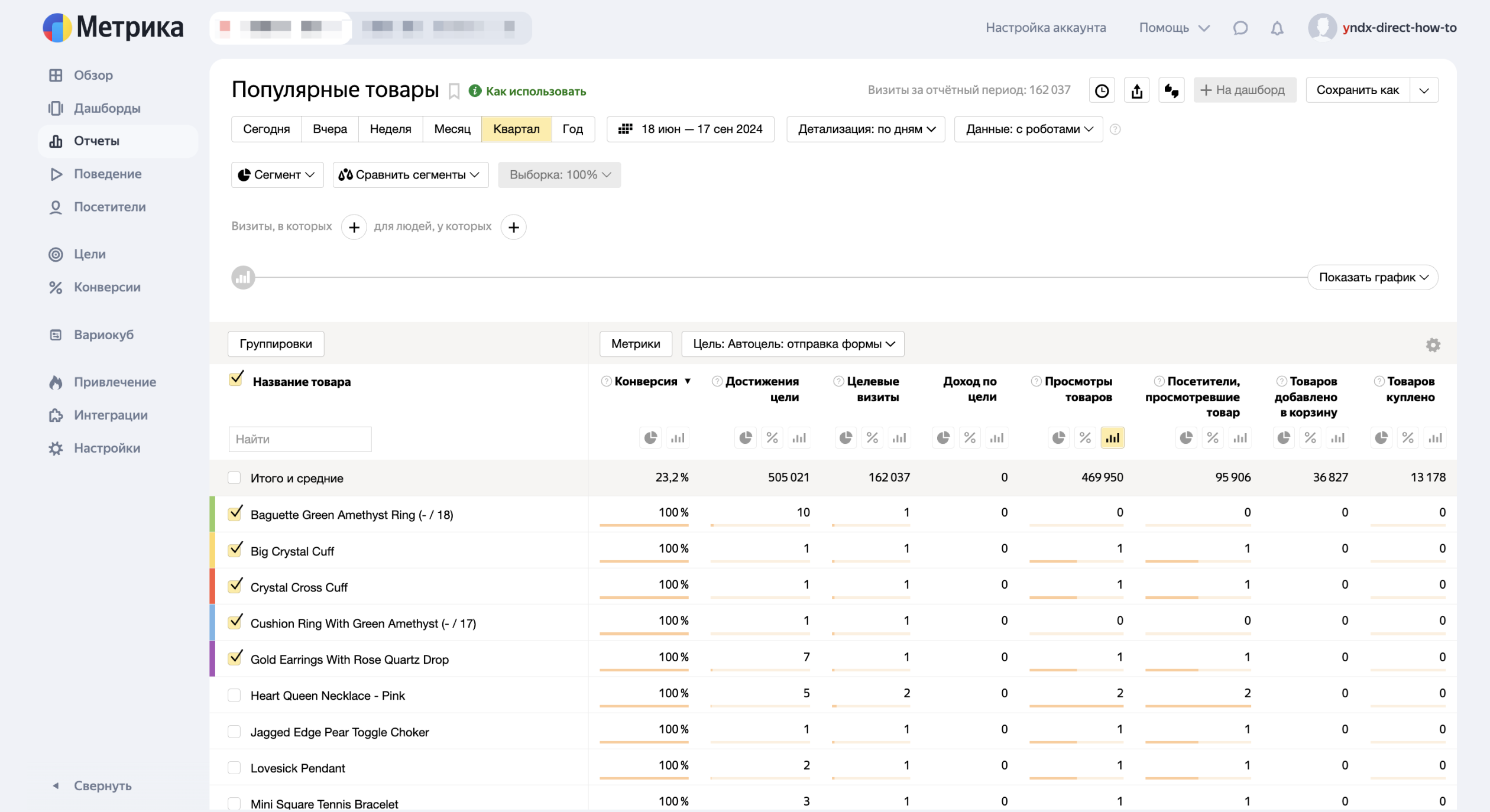Check the Heart Queen Necklace - Pink checkbox

pos(234,696)
